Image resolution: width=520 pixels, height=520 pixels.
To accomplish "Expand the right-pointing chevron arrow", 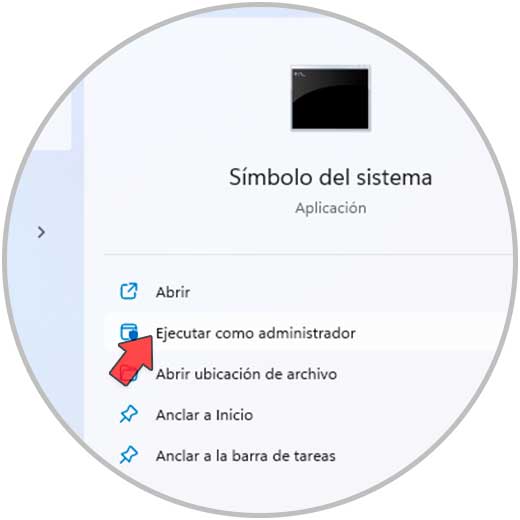I will coord(41,232).
